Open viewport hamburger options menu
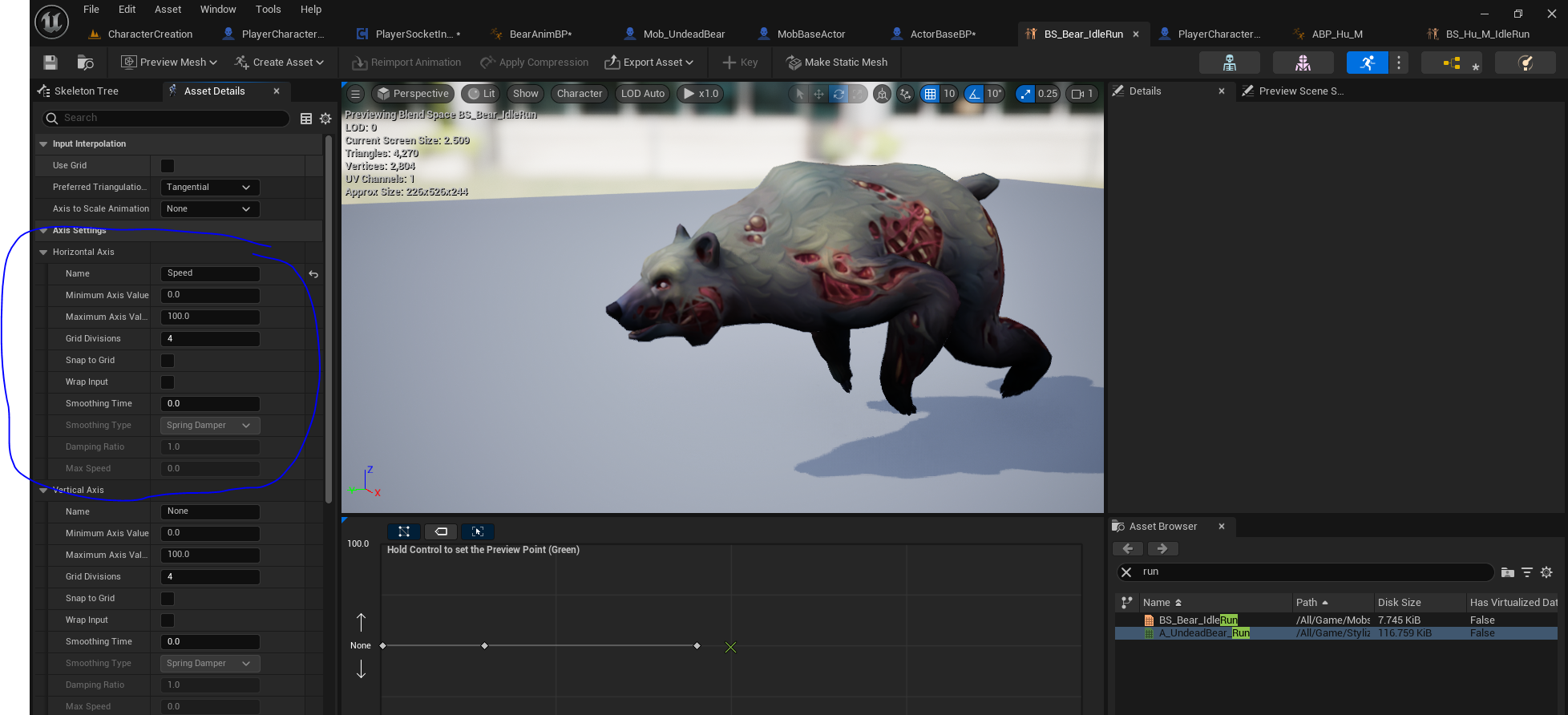The width and height of the screenshot is (1568, 715). pyautogui.click(x=356, y=94)
